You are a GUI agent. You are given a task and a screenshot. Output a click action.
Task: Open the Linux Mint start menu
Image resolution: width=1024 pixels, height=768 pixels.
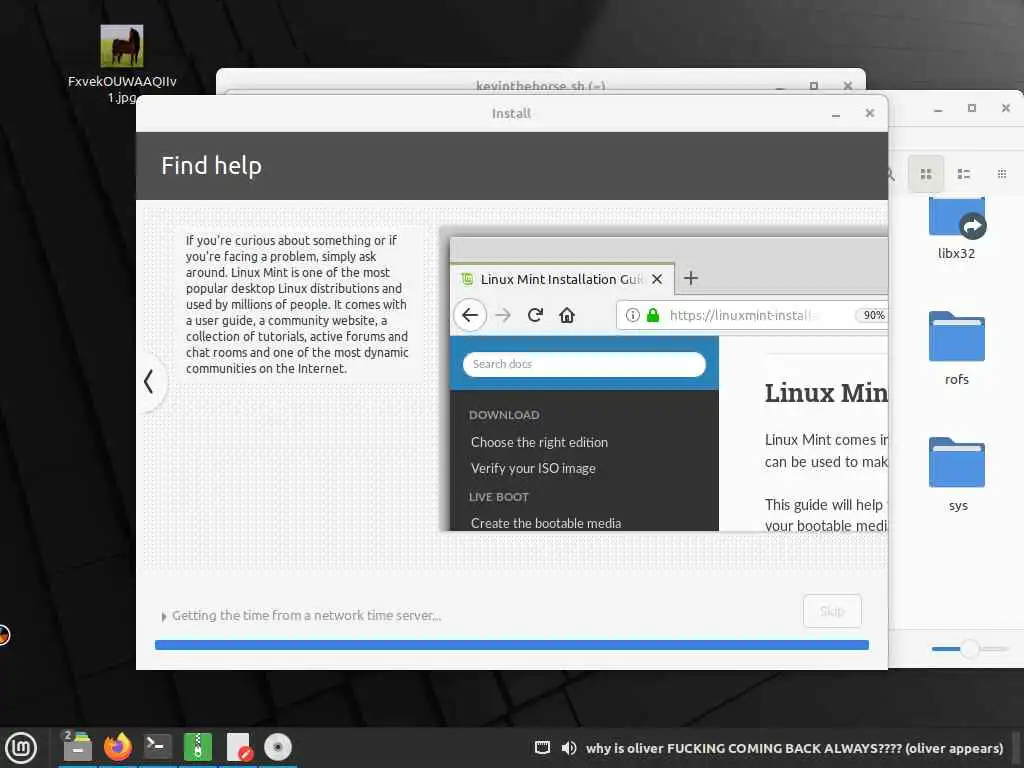(x=21, y=748)
